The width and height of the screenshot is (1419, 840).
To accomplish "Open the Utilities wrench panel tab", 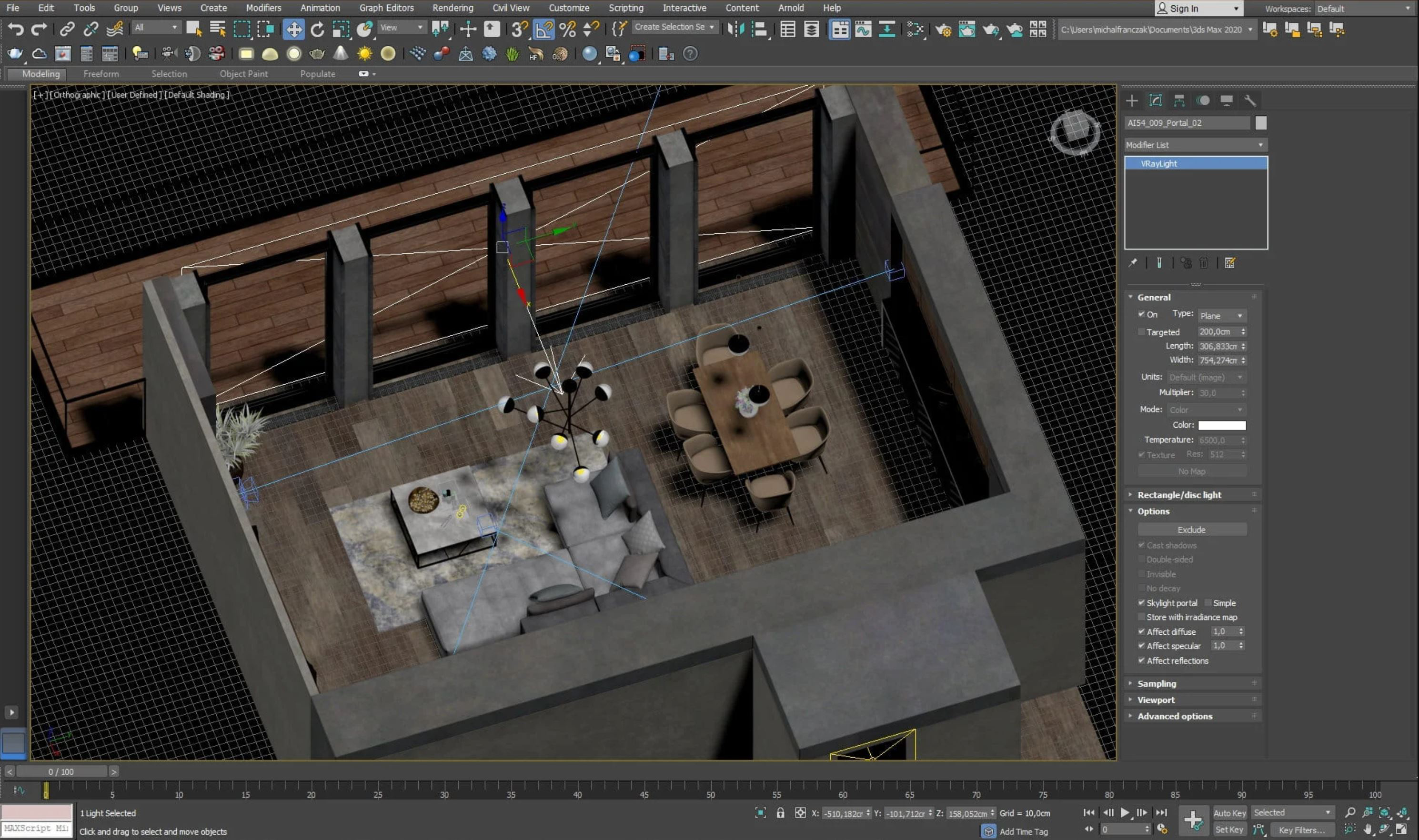I will 1250,101.
